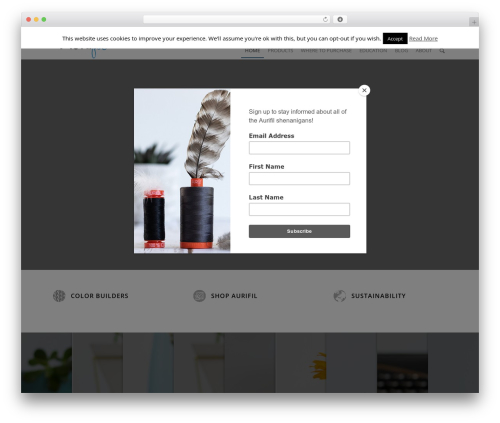Open the SHOP AURIFIL link
This screenshot has width=500, height=423.
(x=234, y=296)
